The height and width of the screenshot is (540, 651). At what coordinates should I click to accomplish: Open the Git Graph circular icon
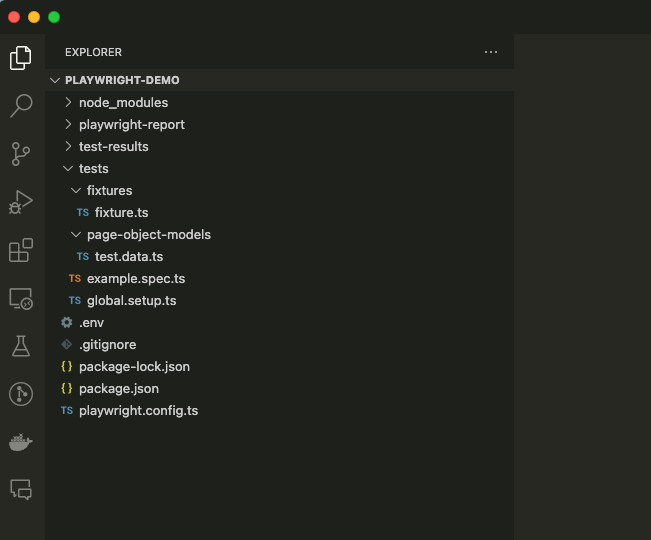[x=21, y=394]
